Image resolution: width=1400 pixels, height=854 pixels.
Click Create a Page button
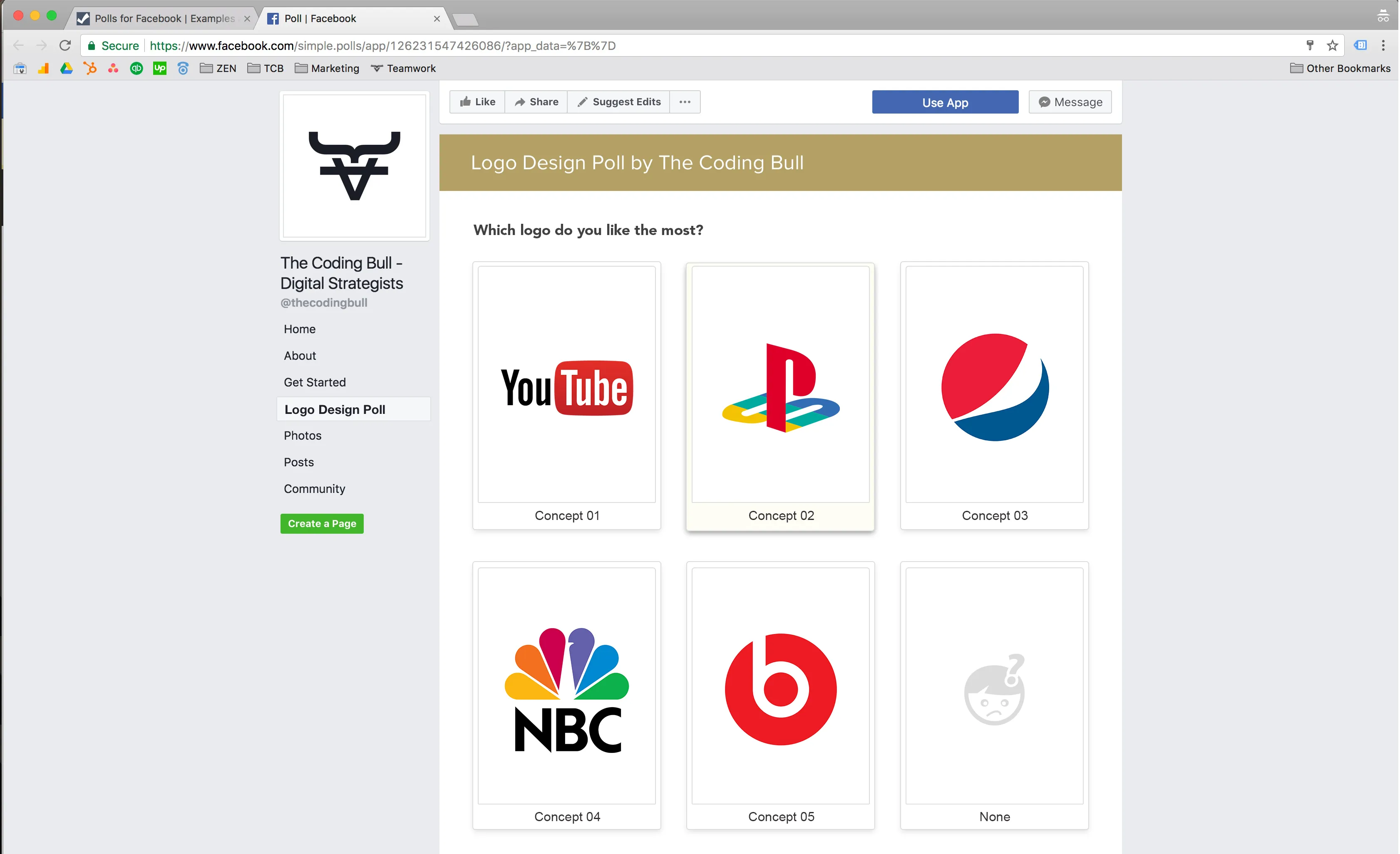tap(322, 524)
